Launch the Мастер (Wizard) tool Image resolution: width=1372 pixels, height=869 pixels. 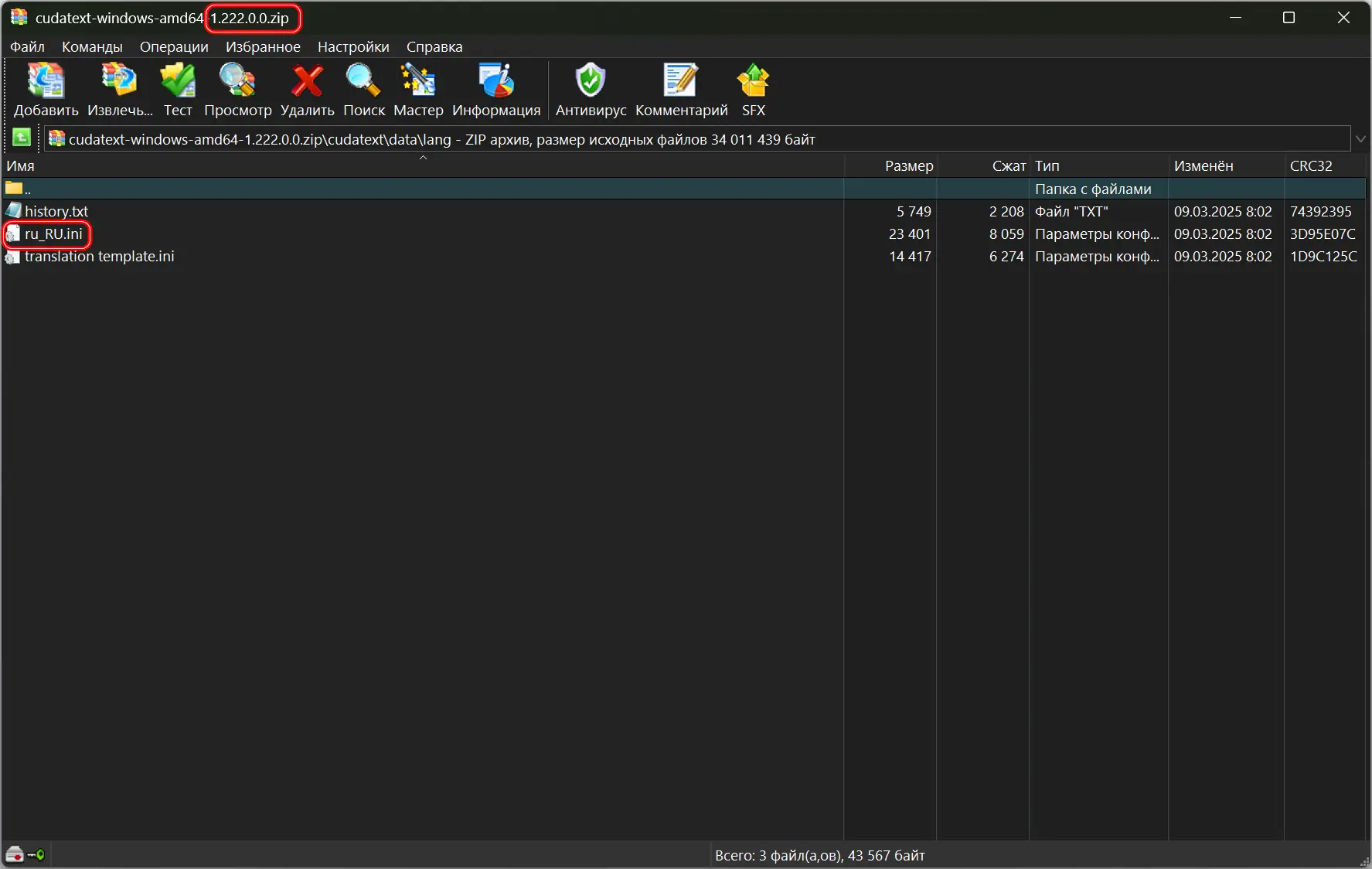418,80
